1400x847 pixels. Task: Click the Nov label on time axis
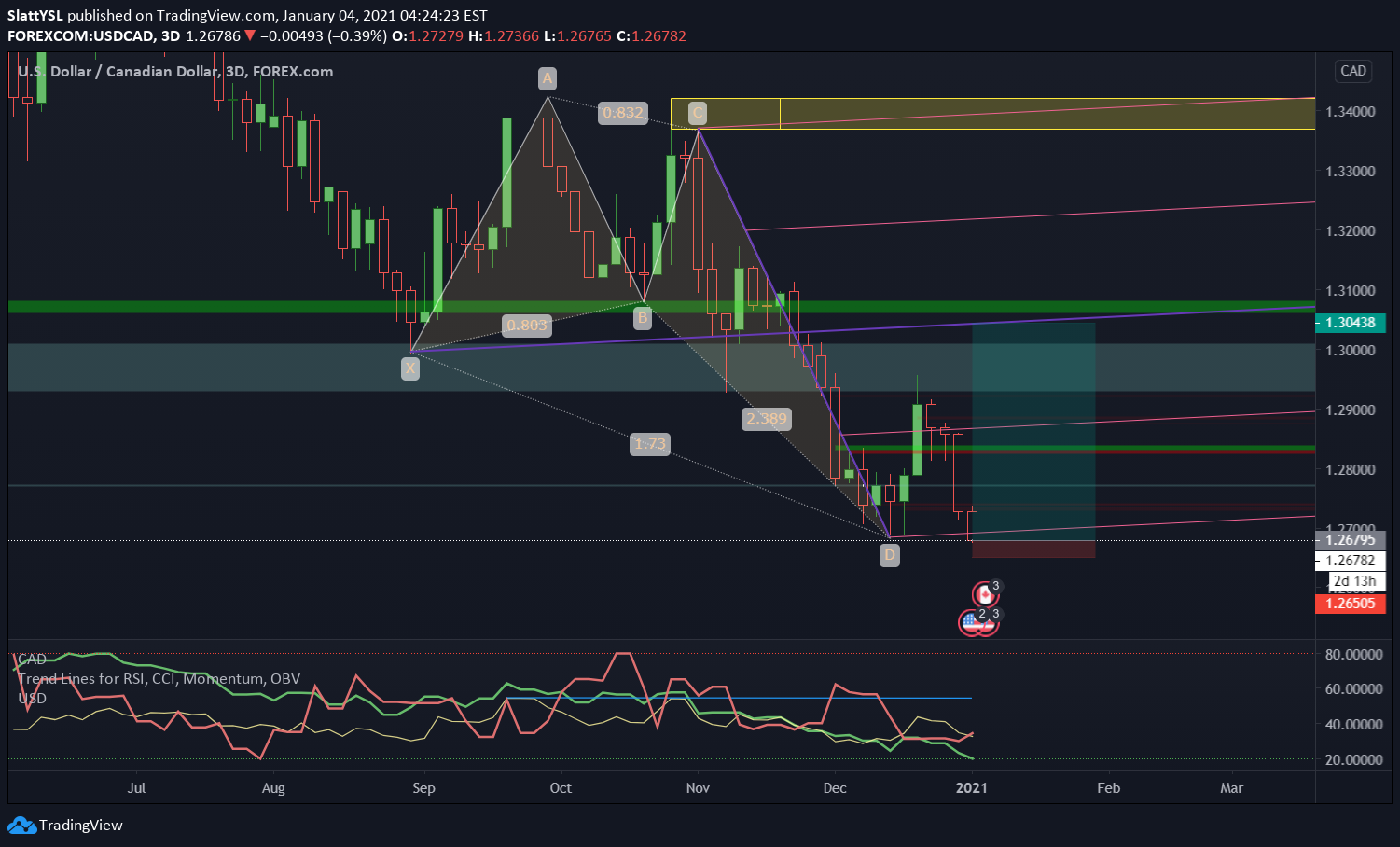click(698, 787)
